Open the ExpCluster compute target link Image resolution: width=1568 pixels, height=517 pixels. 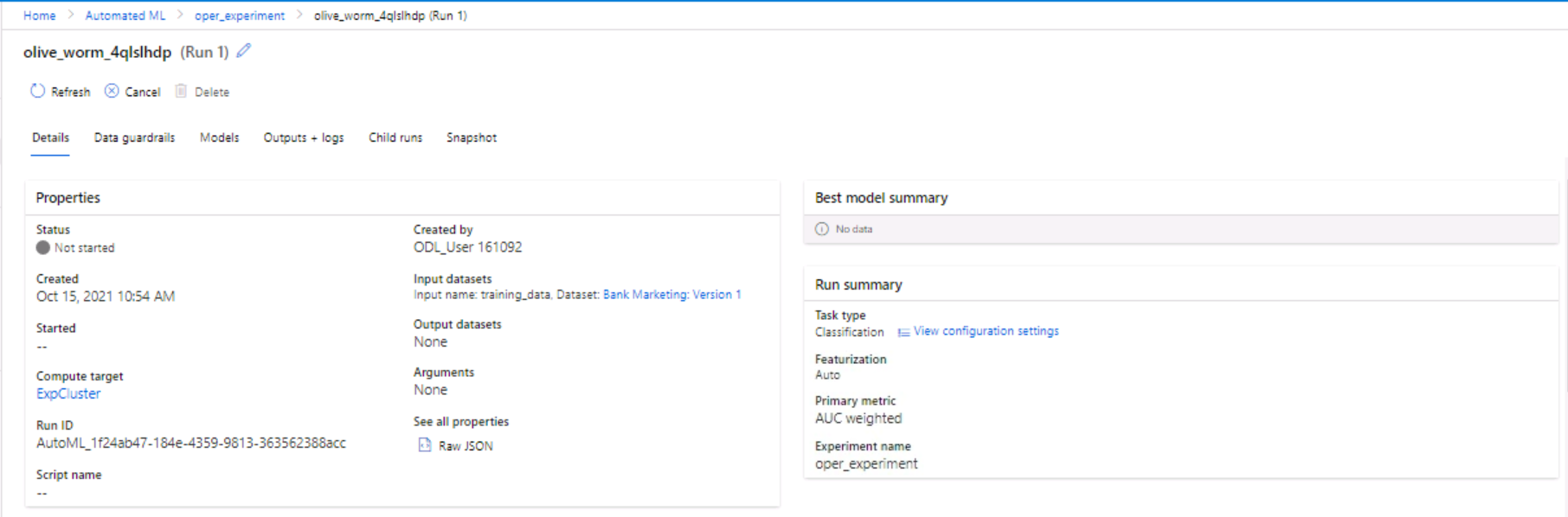pos(68,393)
